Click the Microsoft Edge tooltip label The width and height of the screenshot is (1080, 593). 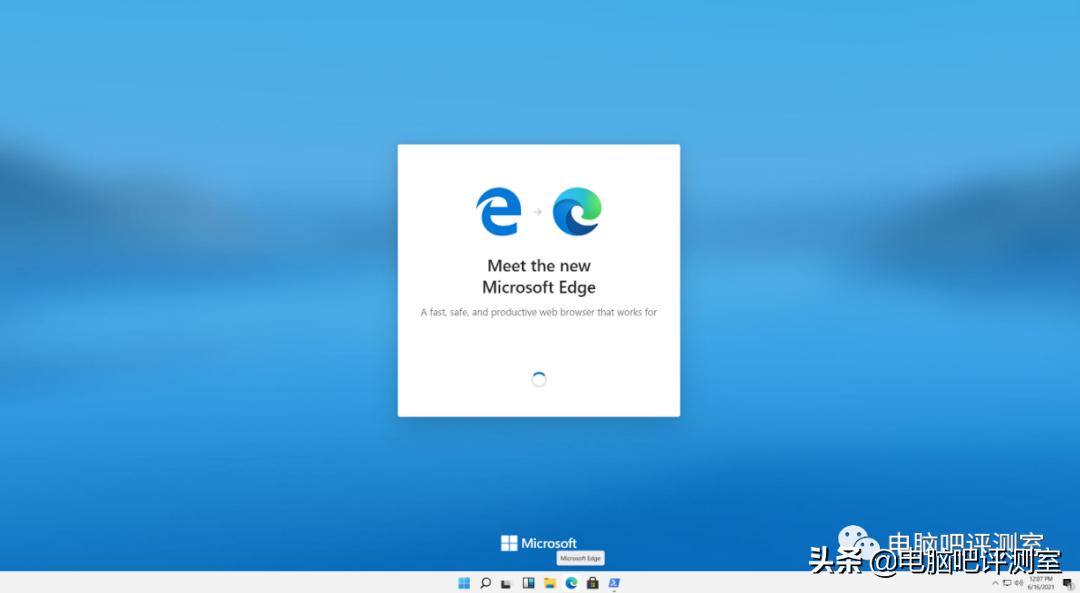click(x=580, y=559)
